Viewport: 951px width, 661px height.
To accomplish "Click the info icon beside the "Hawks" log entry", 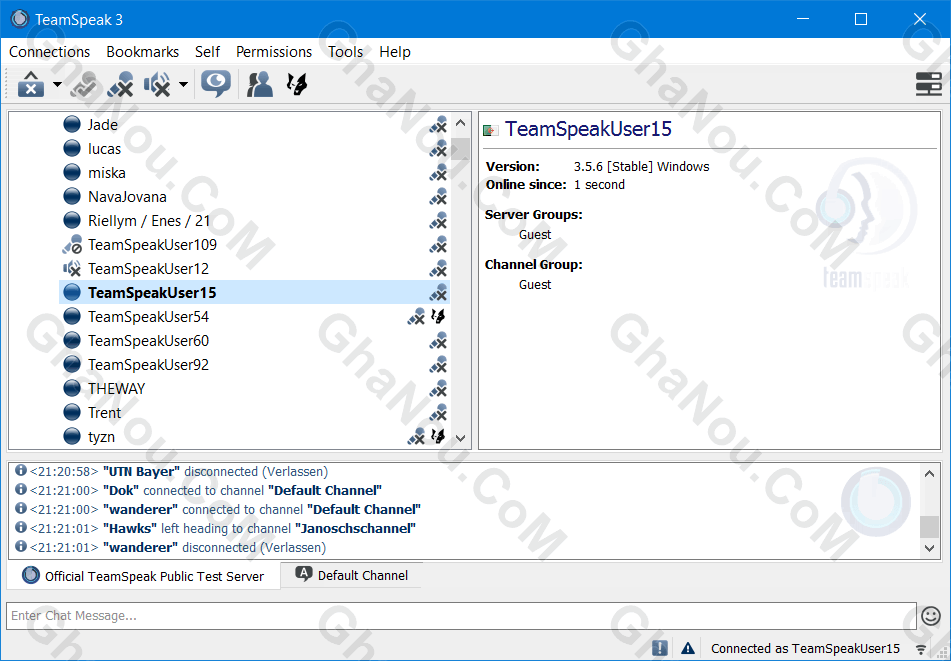I will click(x=21, y=528).
